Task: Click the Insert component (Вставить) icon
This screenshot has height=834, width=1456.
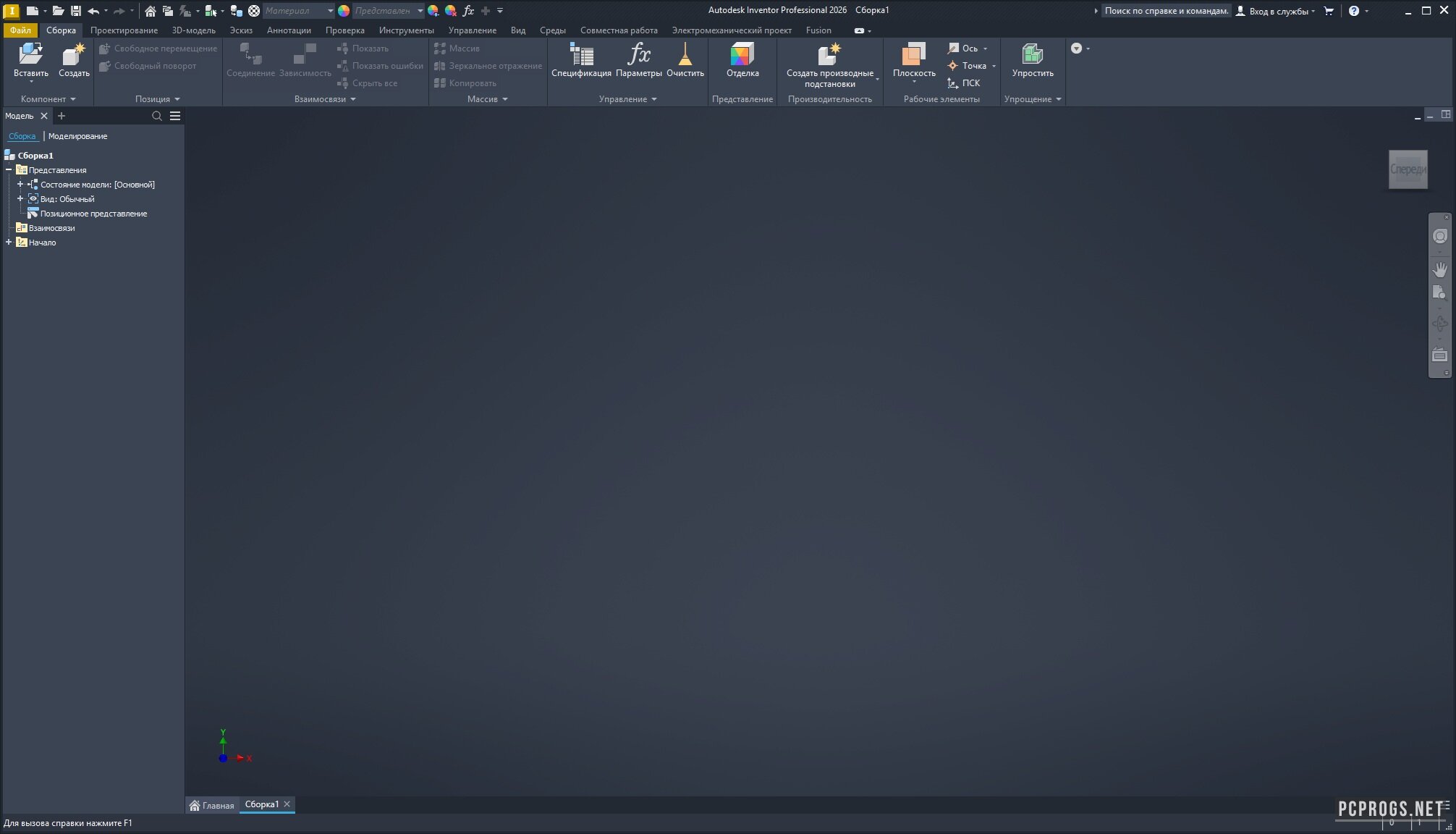Action: click(x=30, y=55)
